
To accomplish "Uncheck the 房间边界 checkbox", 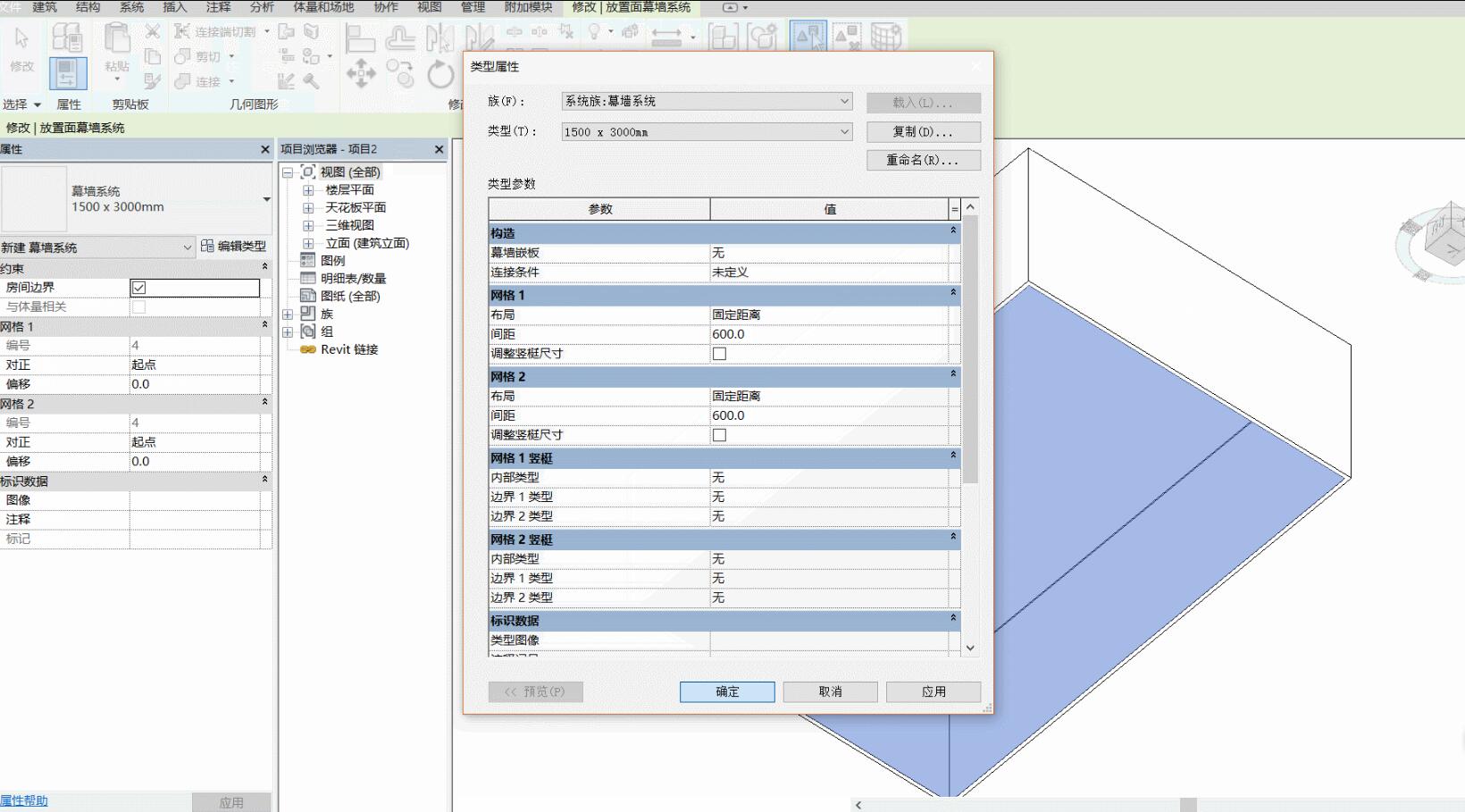I will click(x=139, y=288).
